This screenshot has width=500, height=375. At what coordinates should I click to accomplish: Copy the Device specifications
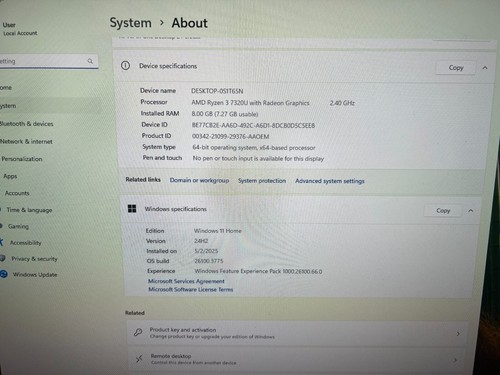tap(456, 68)
